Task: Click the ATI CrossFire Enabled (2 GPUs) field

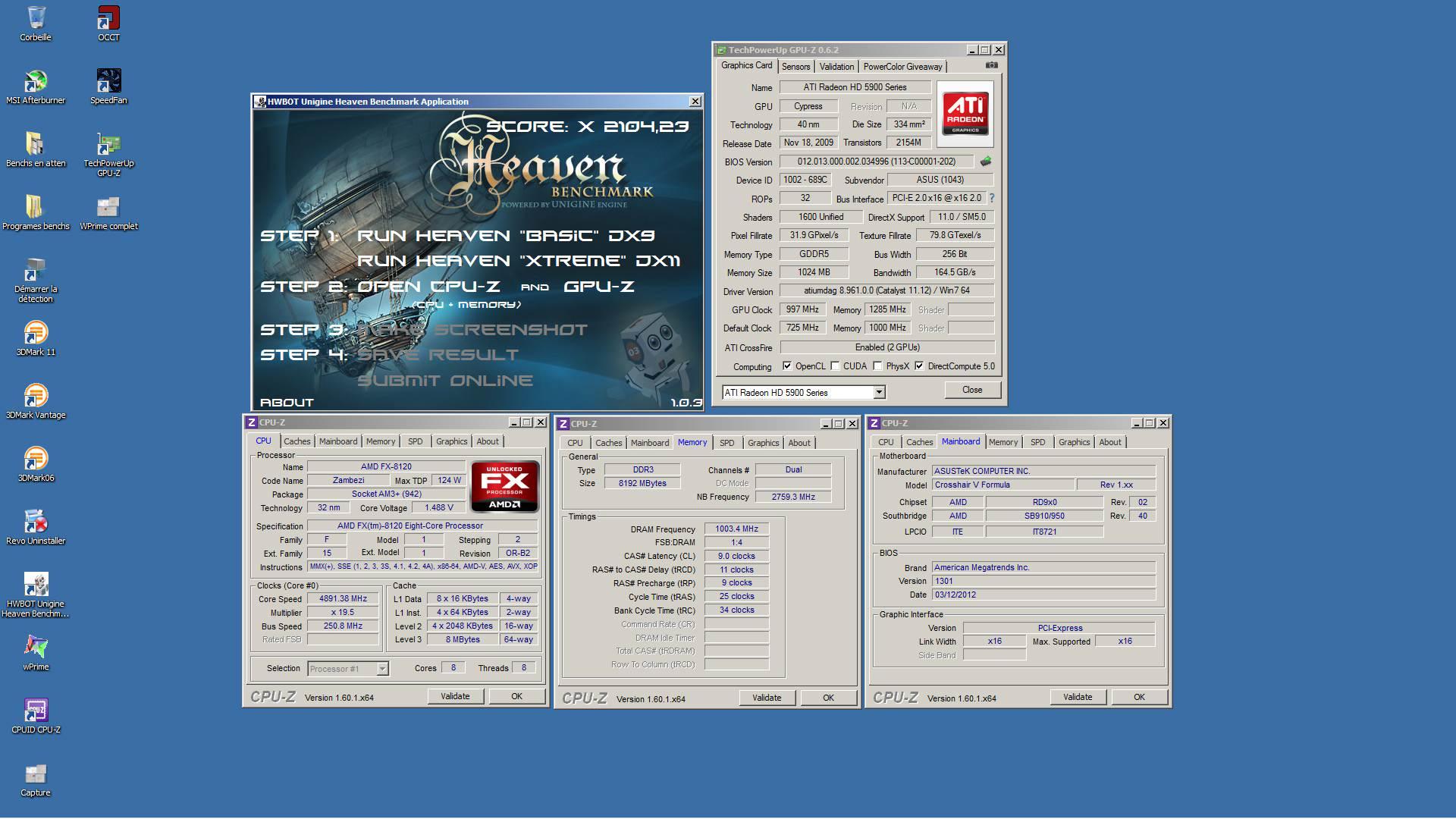Action: tap(886, 347)
